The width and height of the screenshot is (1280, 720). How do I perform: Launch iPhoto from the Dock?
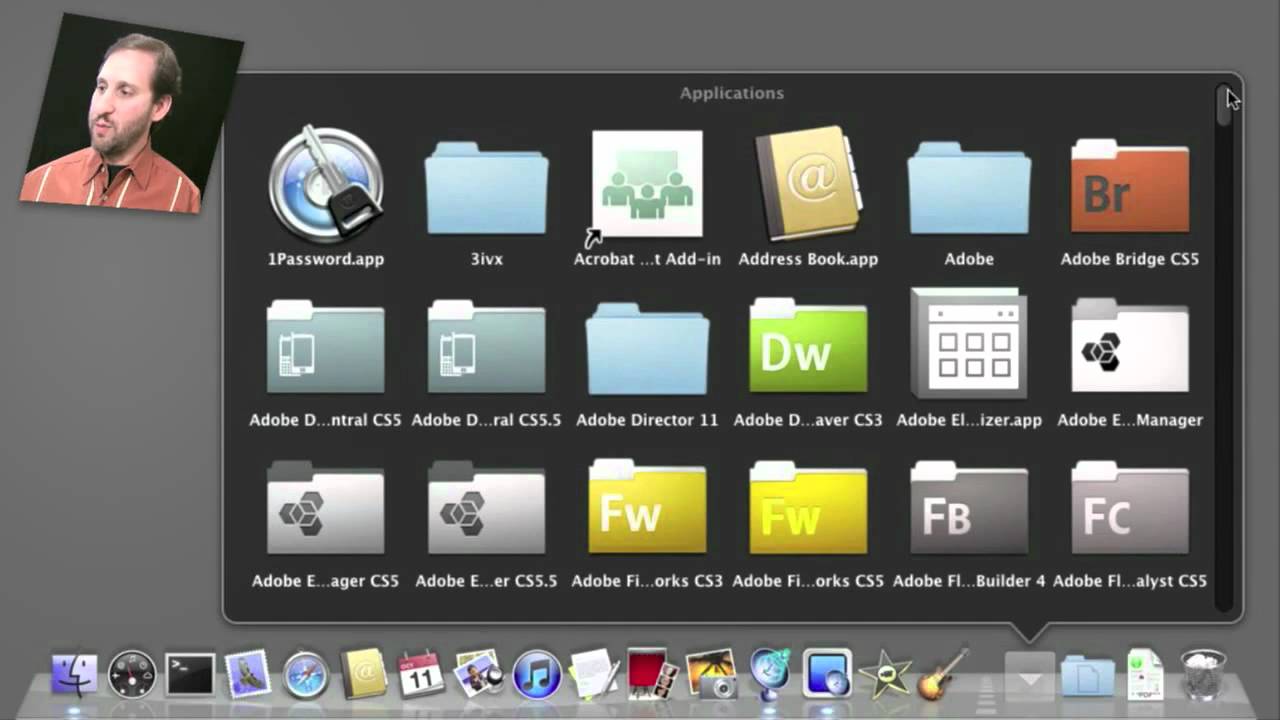[x=711, y=673]
